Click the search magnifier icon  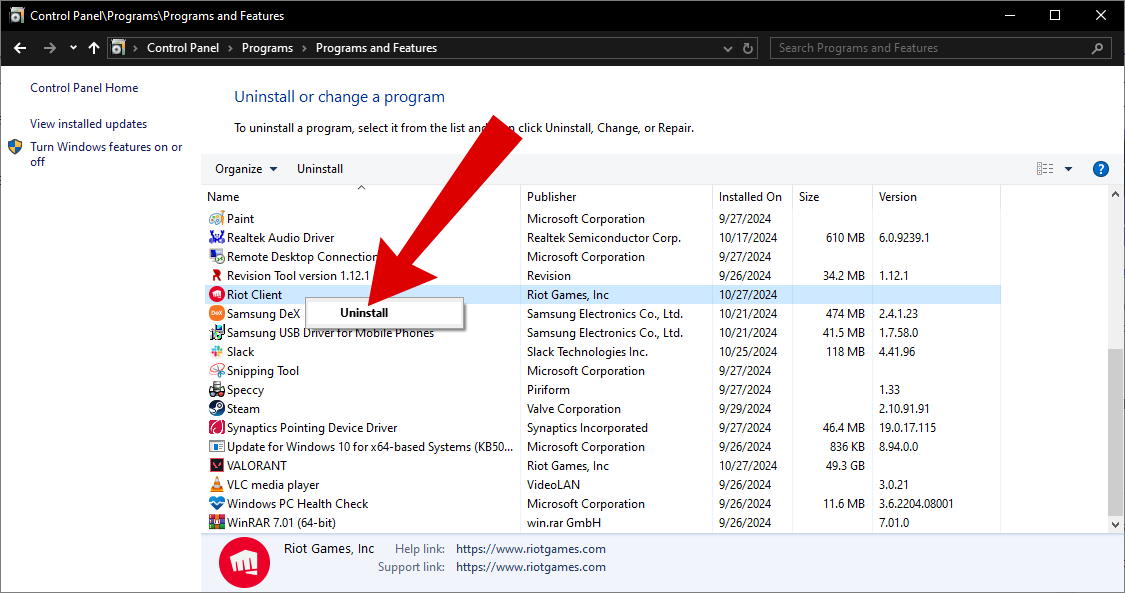point(1097,48)
